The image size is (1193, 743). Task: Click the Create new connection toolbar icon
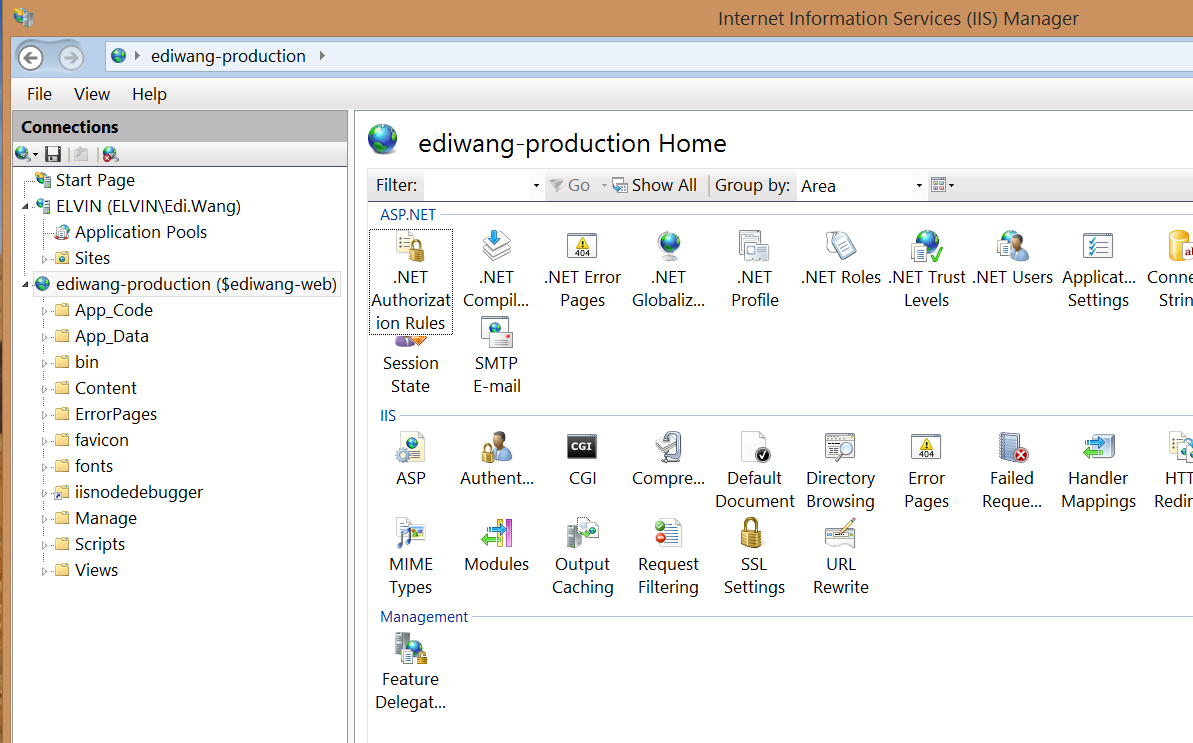pos(25,154)
